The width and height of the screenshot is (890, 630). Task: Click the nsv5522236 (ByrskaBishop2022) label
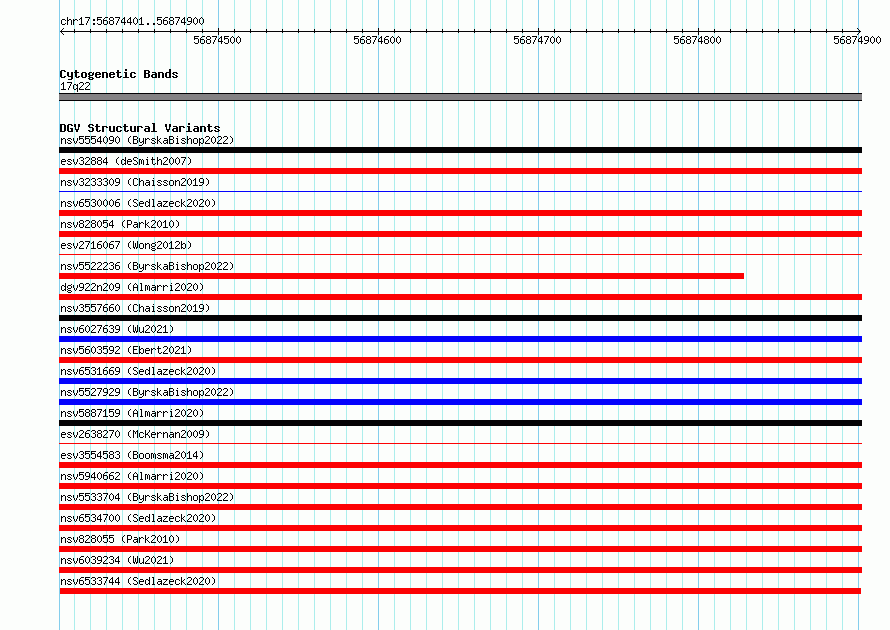pyautogui.click(x=147, y=266)
